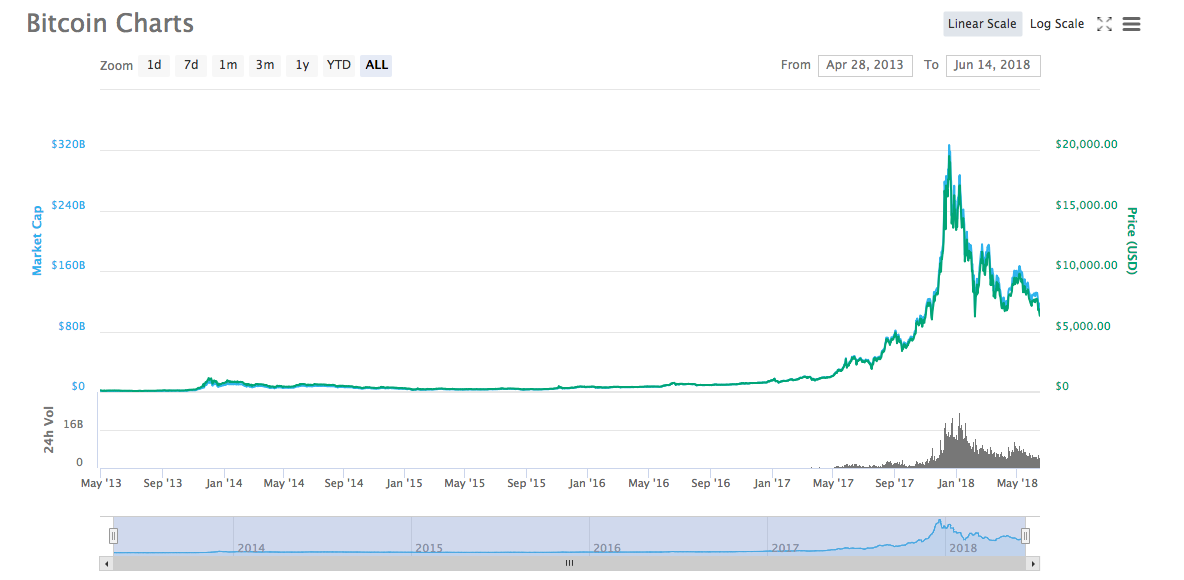Click the Bitcoin Charts title

pos(110,23)
